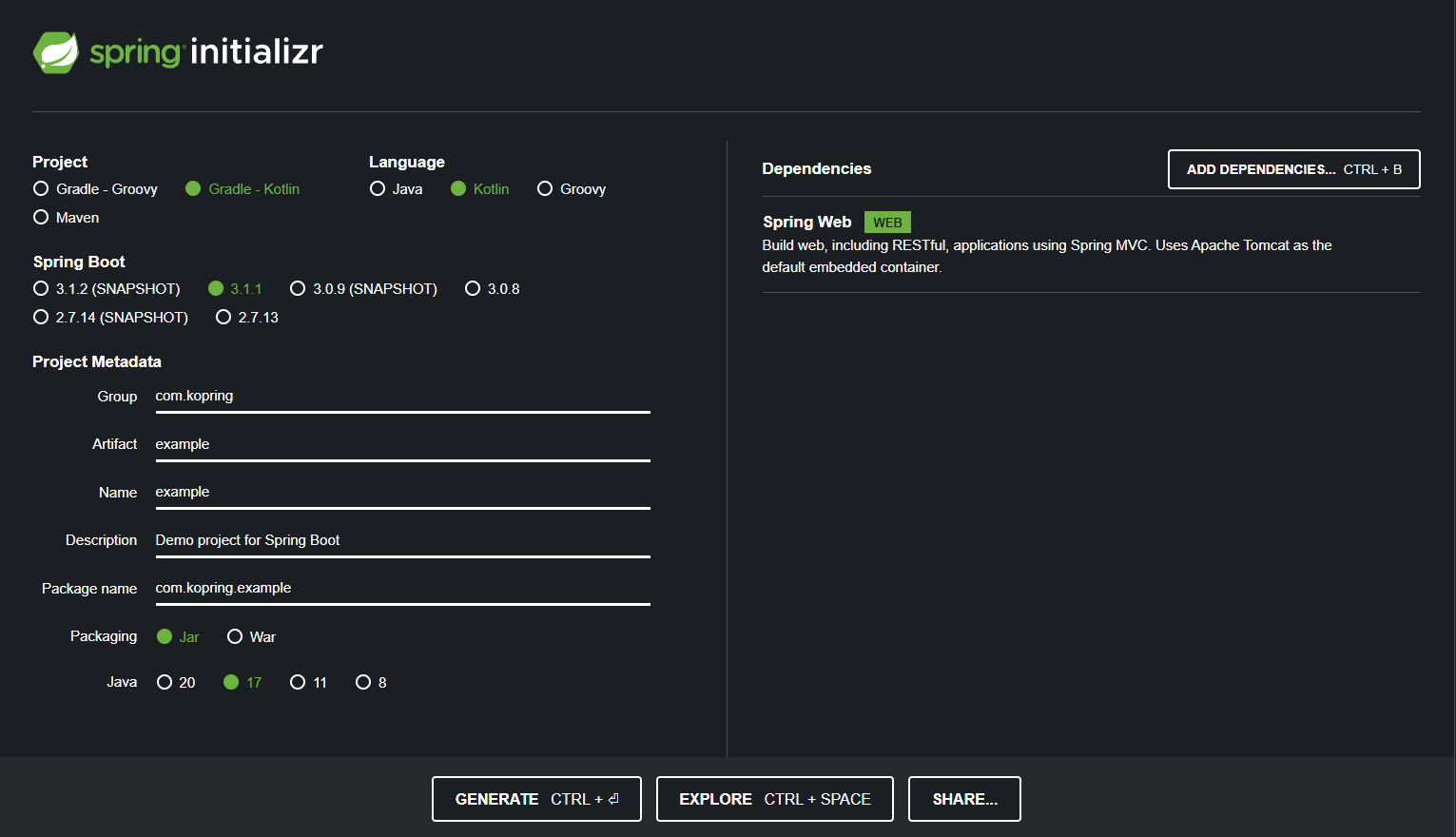
Task: Edit the Package name field
Action: click(x=402, y=589)
